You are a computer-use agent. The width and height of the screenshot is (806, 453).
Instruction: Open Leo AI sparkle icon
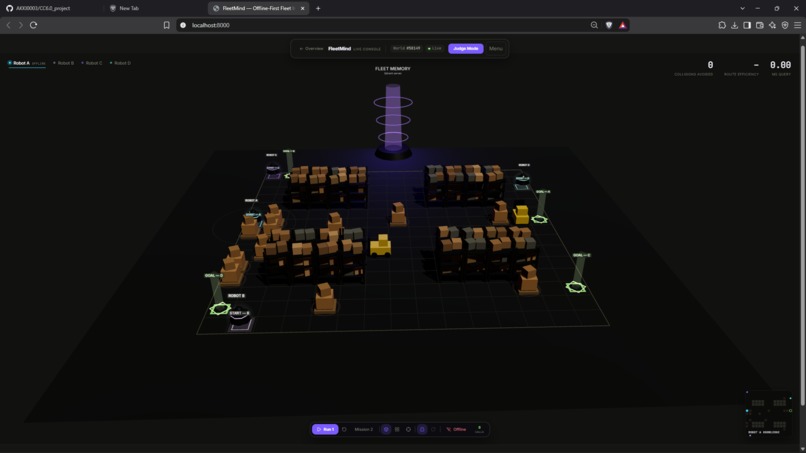(772, 25)
